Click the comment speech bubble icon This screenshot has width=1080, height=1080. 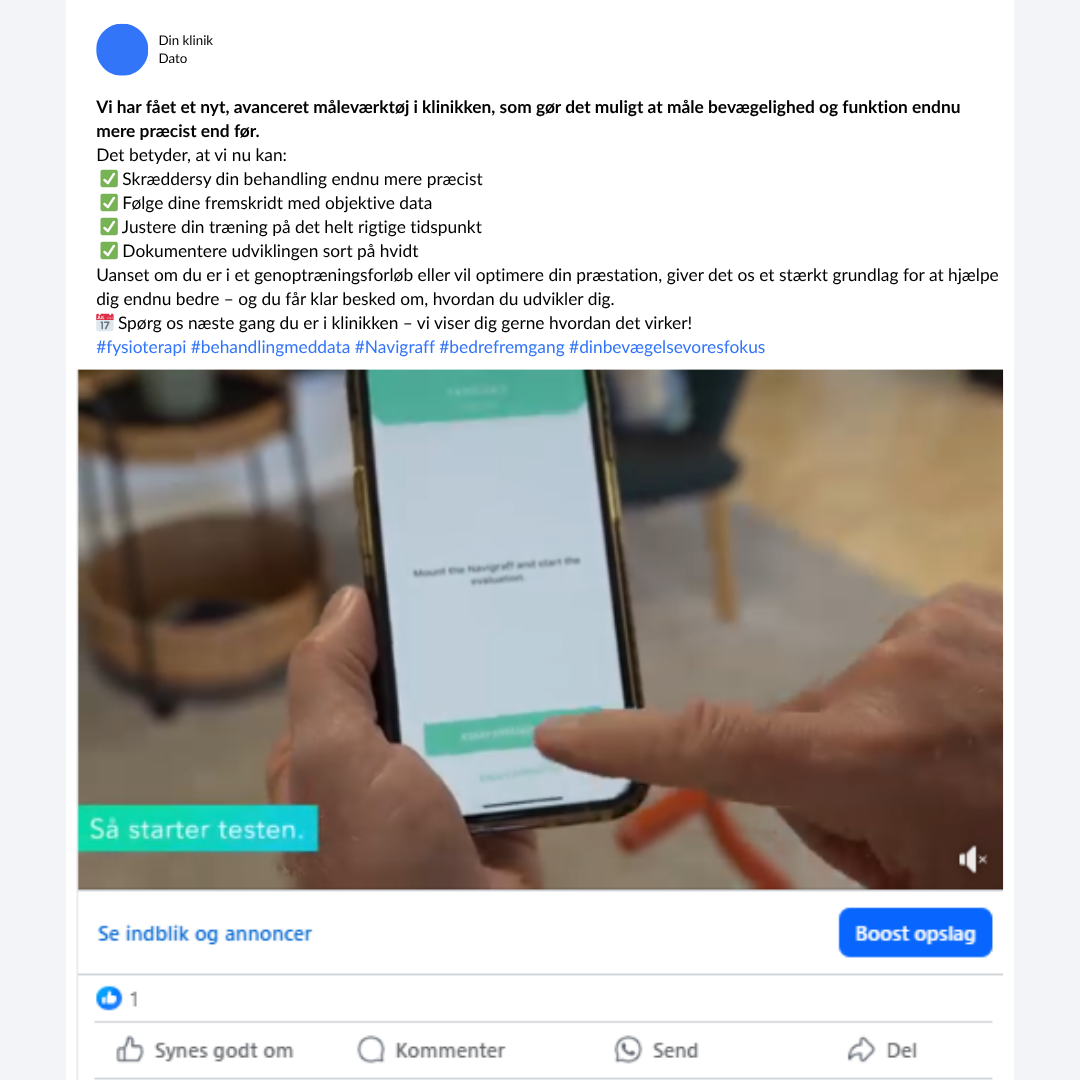[x=371, y=1050]
